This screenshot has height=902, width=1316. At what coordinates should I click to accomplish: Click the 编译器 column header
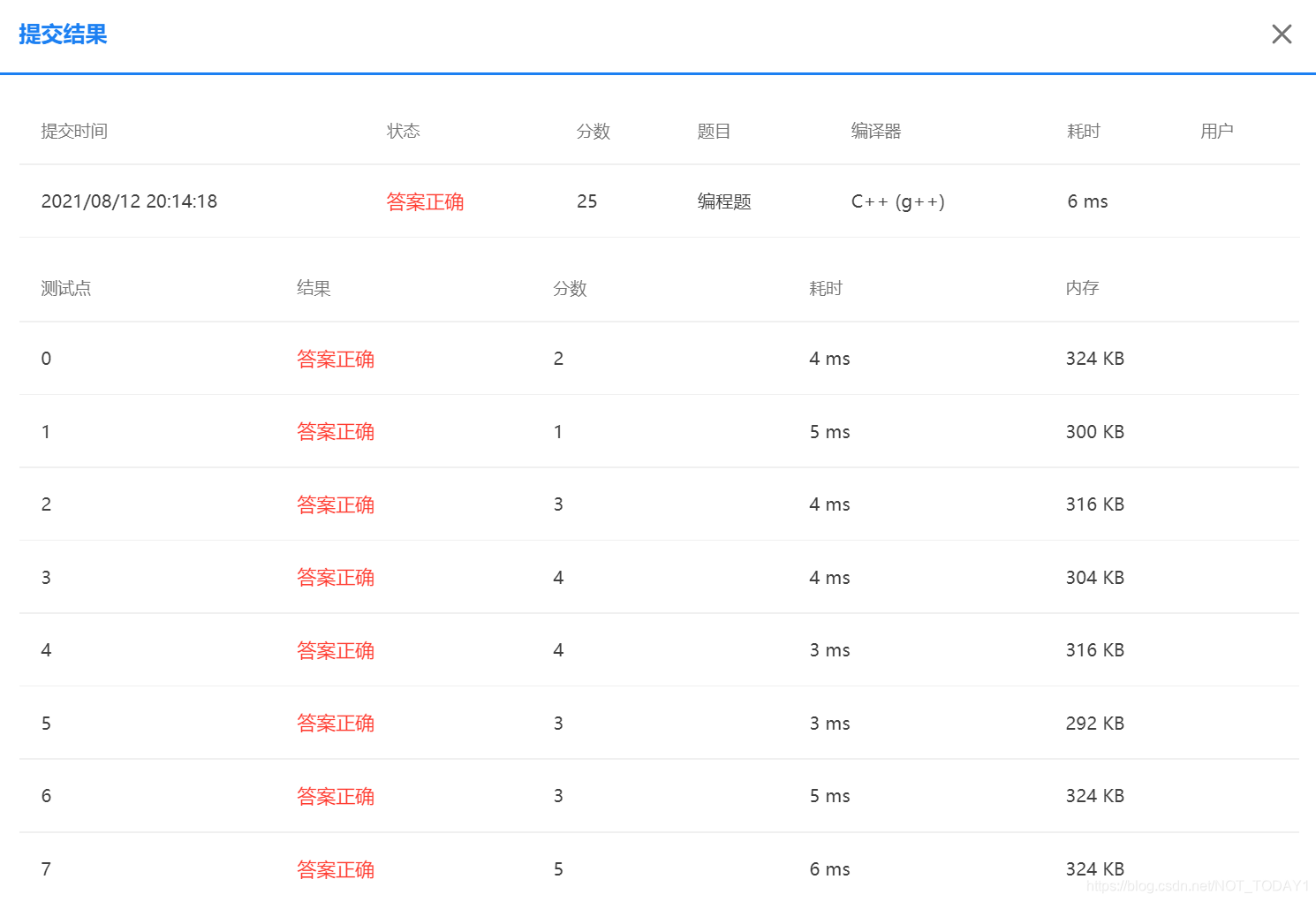(x=874, y=131)
